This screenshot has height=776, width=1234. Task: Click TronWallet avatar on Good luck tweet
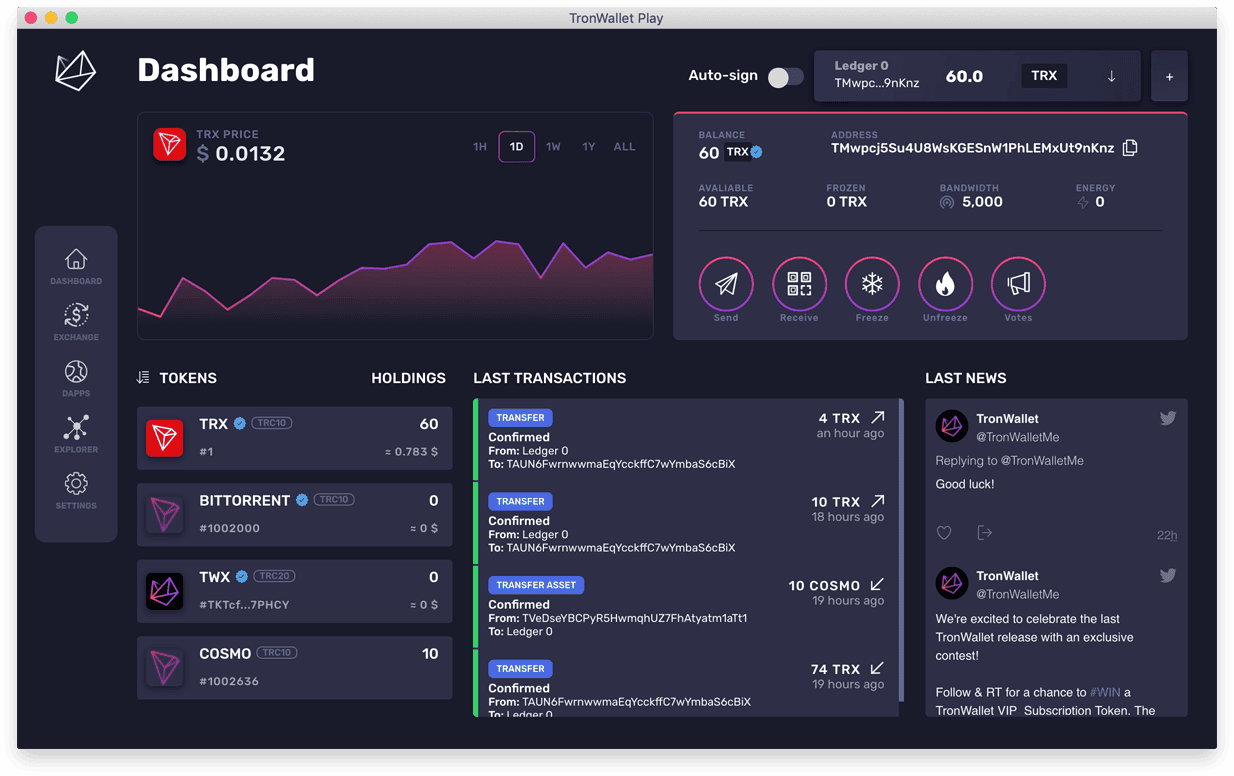952,426
